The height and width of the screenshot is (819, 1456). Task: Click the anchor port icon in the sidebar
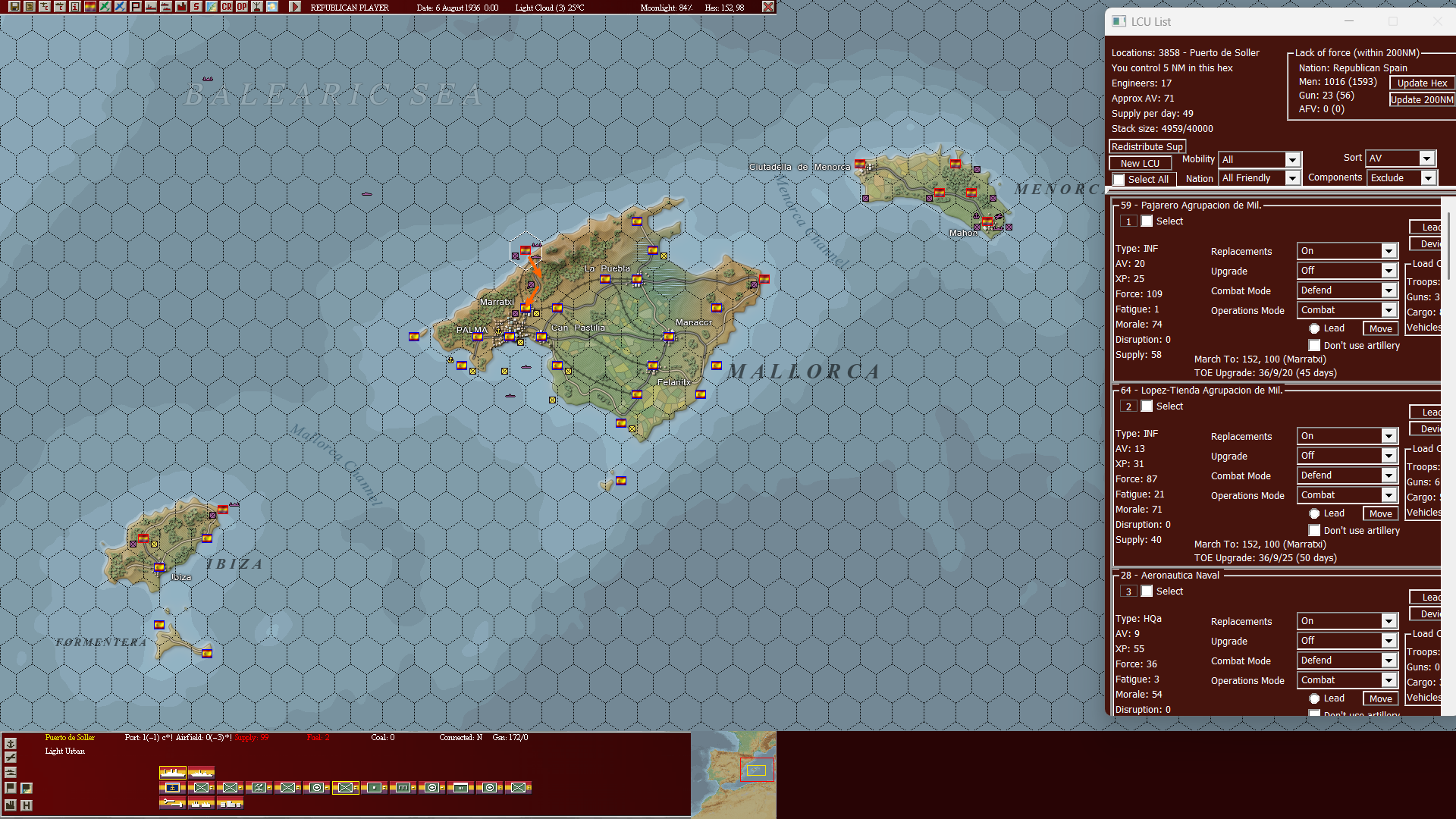tap(11, 744)
